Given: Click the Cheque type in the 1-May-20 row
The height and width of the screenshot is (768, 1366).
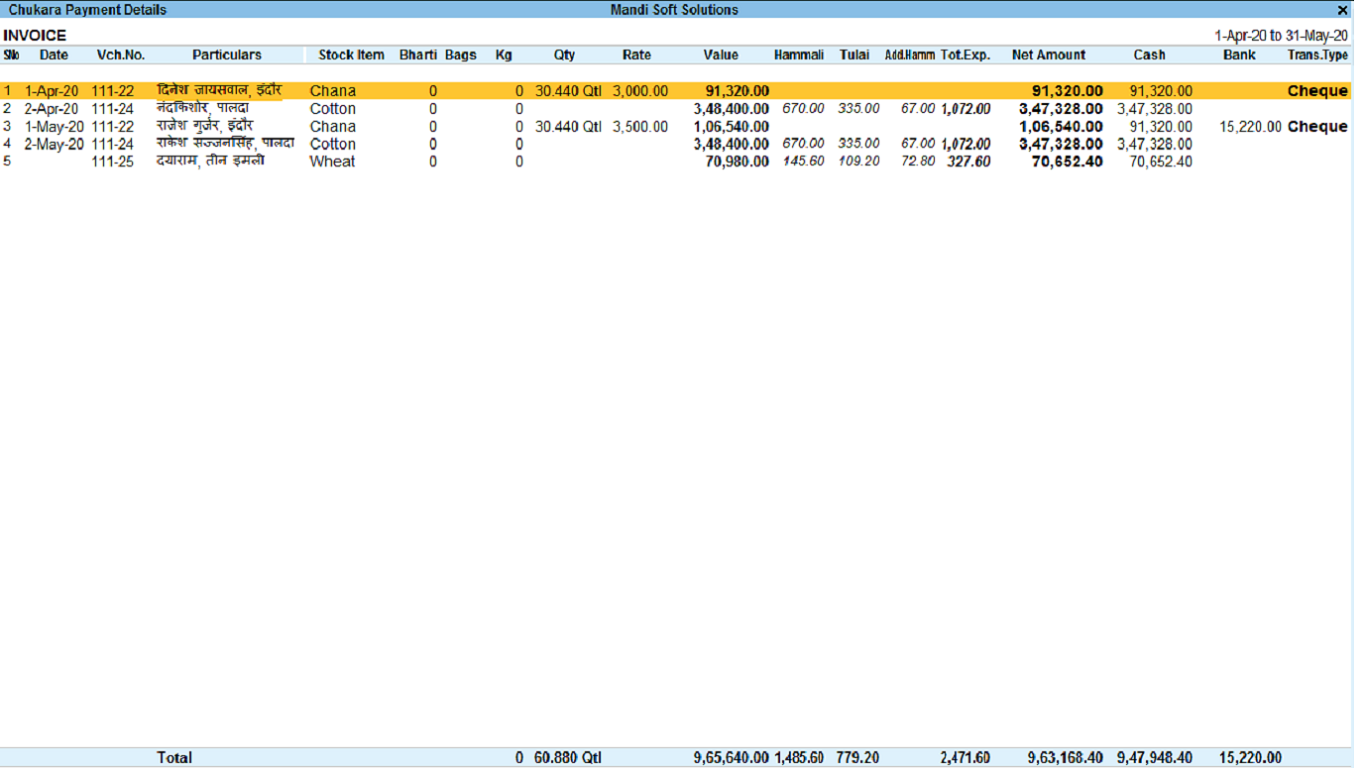Looking at the screenshot, I should [1317, 127].
